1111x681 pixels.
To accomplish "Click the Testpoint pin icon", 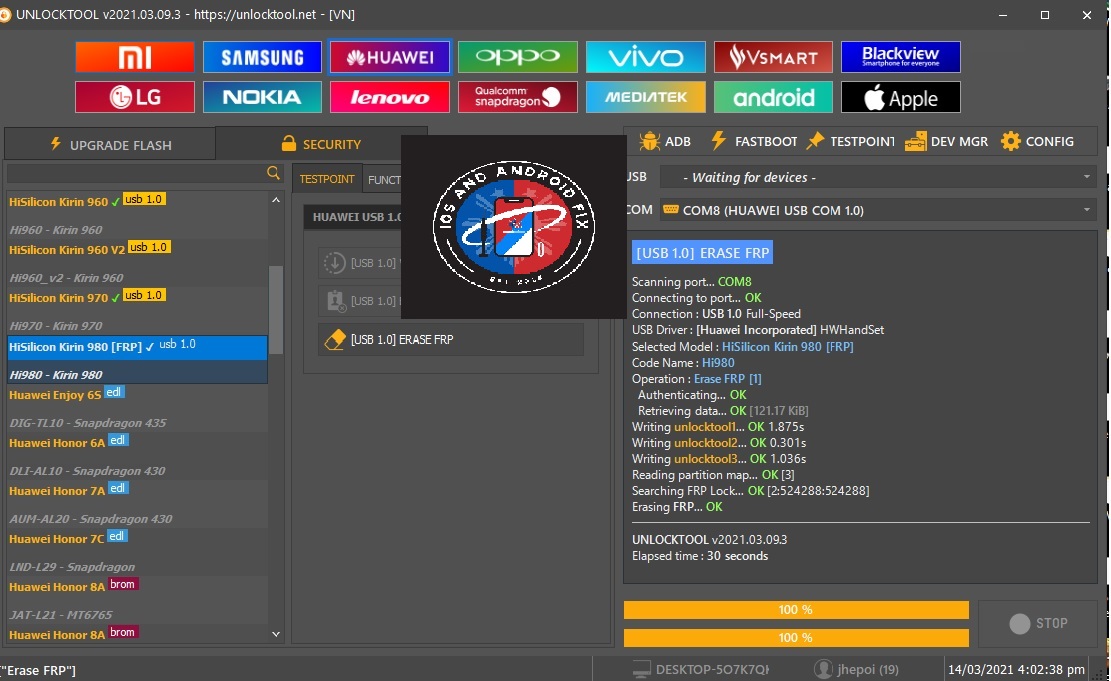I will pyautogui.click(x=816, y=141).
